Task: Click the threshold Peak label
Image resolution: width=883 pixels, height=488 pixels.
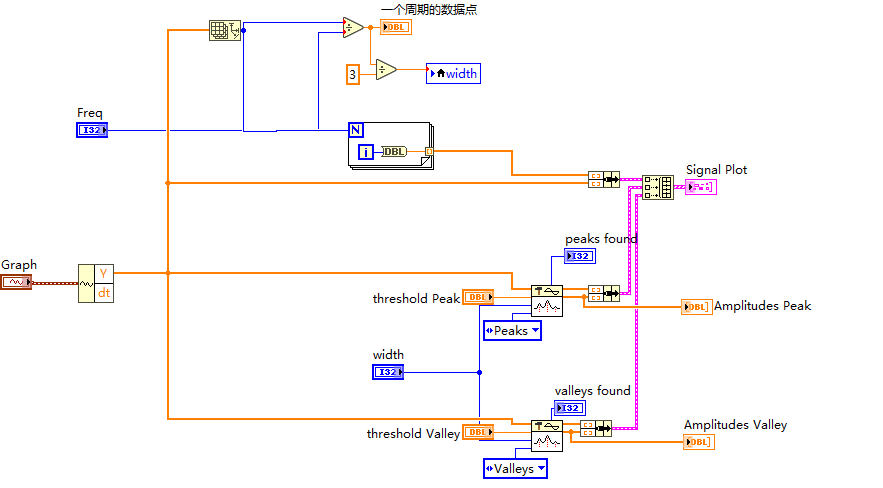Action: click(416, 298)
